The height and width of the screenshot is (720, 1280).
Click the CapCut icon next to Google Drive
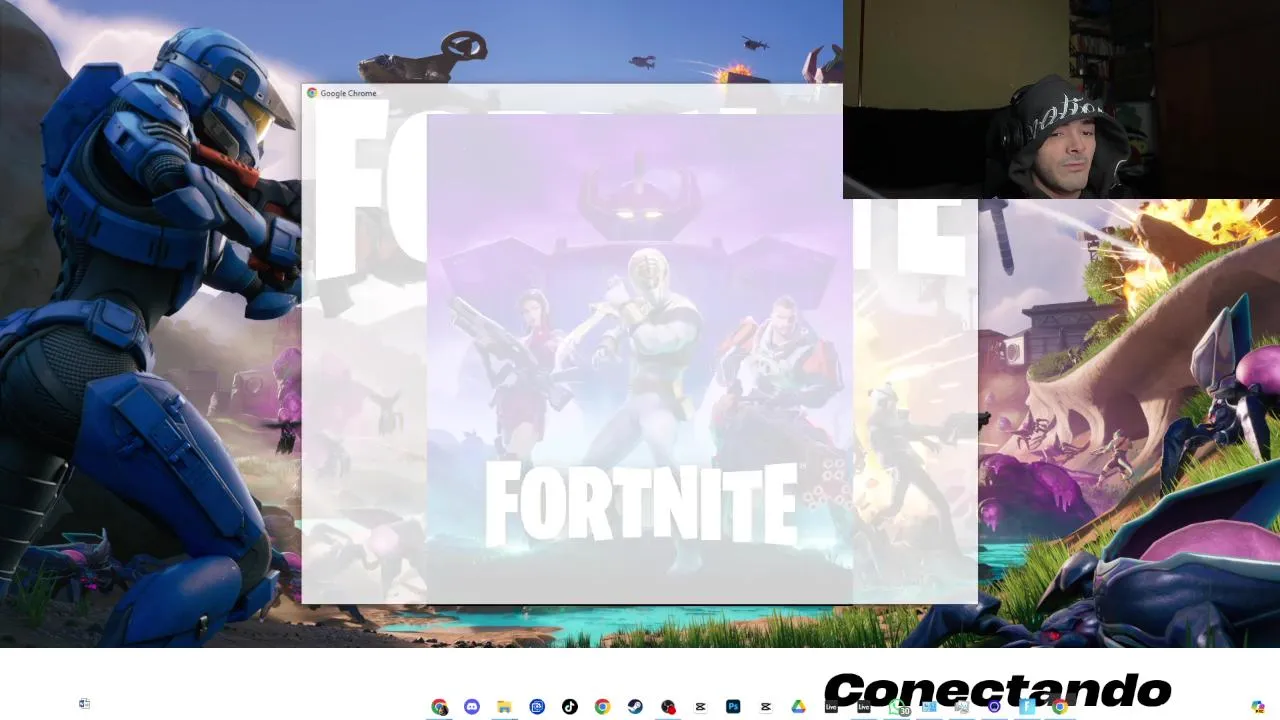766,707
